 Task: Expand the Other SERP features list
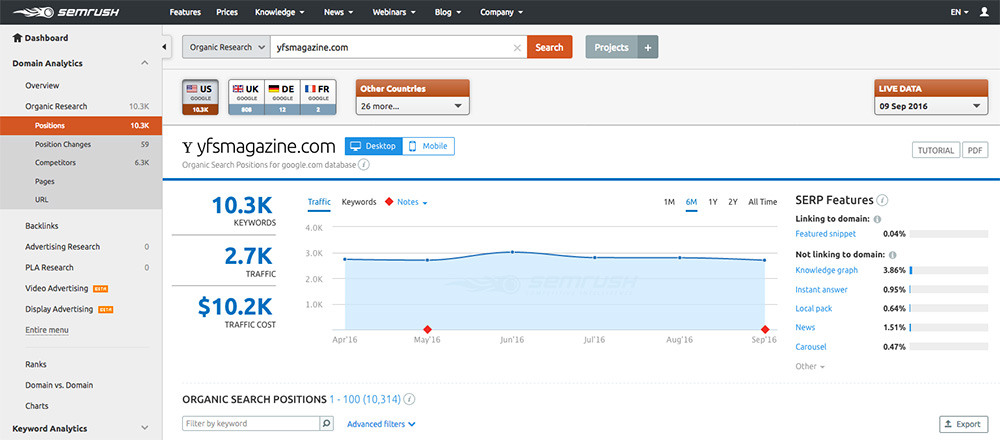click(810, 367)
